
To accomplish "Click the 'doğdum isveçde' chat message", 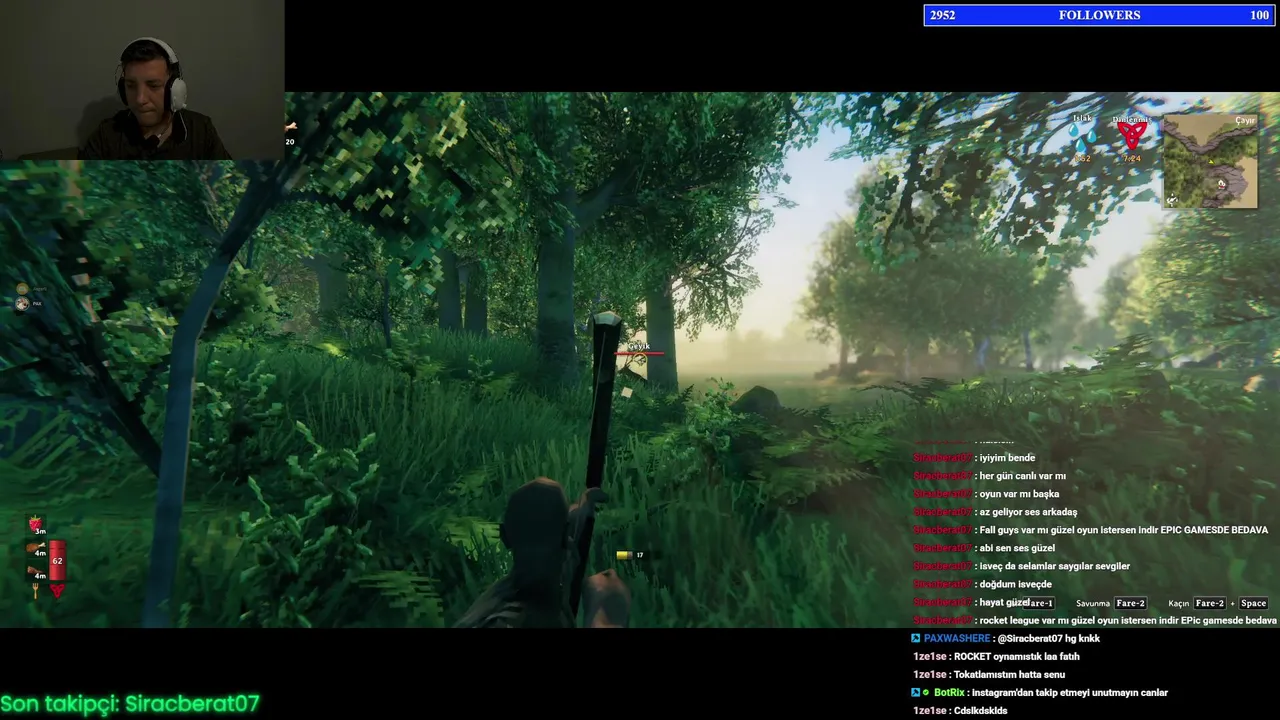I will pyautogui.click(x=1015, y=584).
